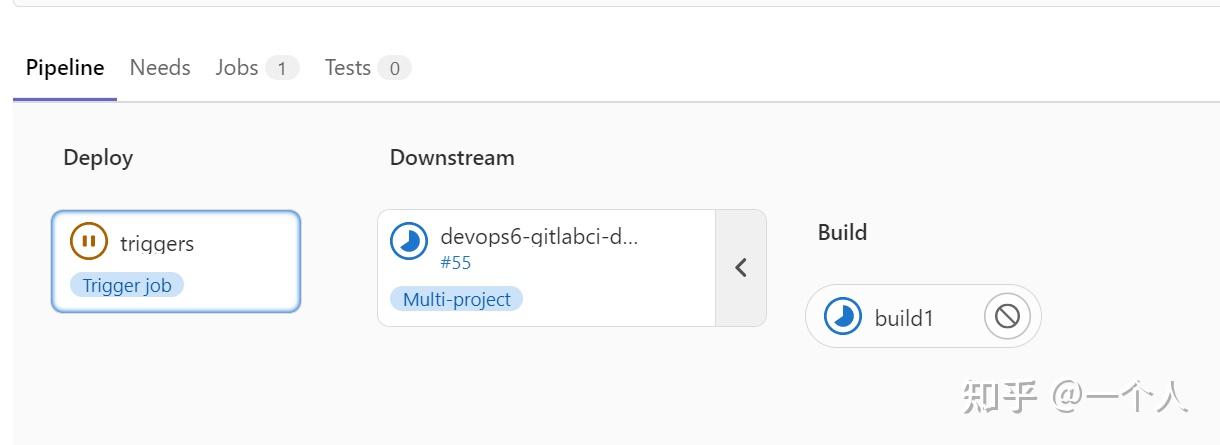Collapse the downstream pipeline with chevron arrow
The width and height of the screenshot is (1220, 445).
pos(741,268)
